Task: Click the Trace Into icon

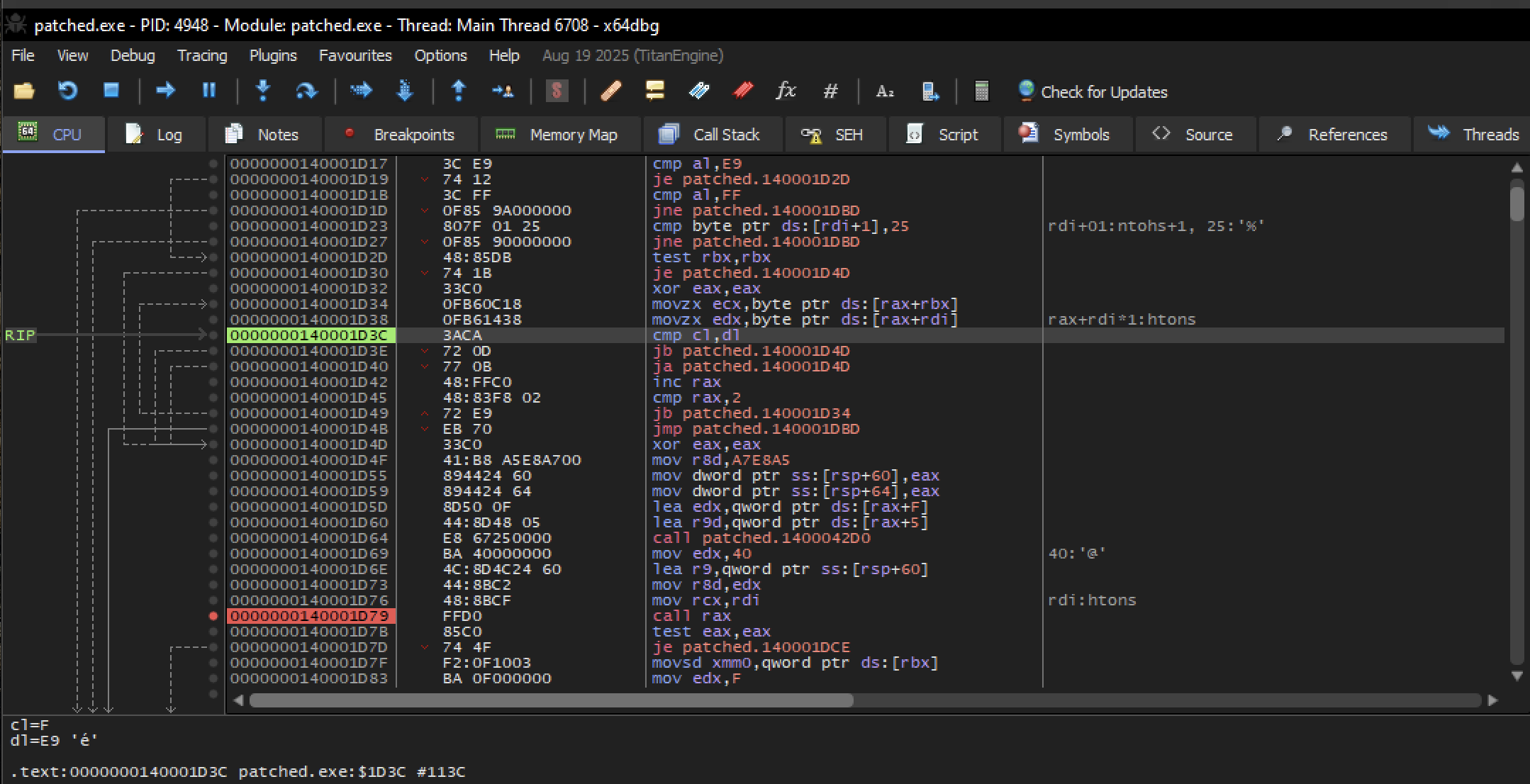Action: point(361,91)
